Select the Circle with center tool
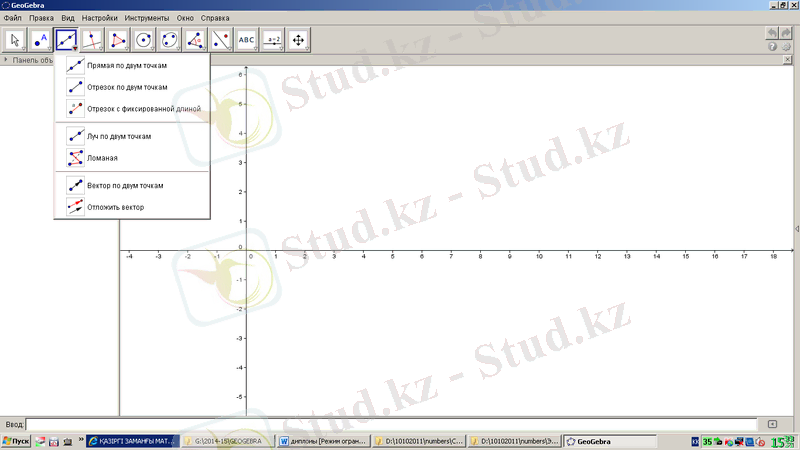 (x=144, y=40)
